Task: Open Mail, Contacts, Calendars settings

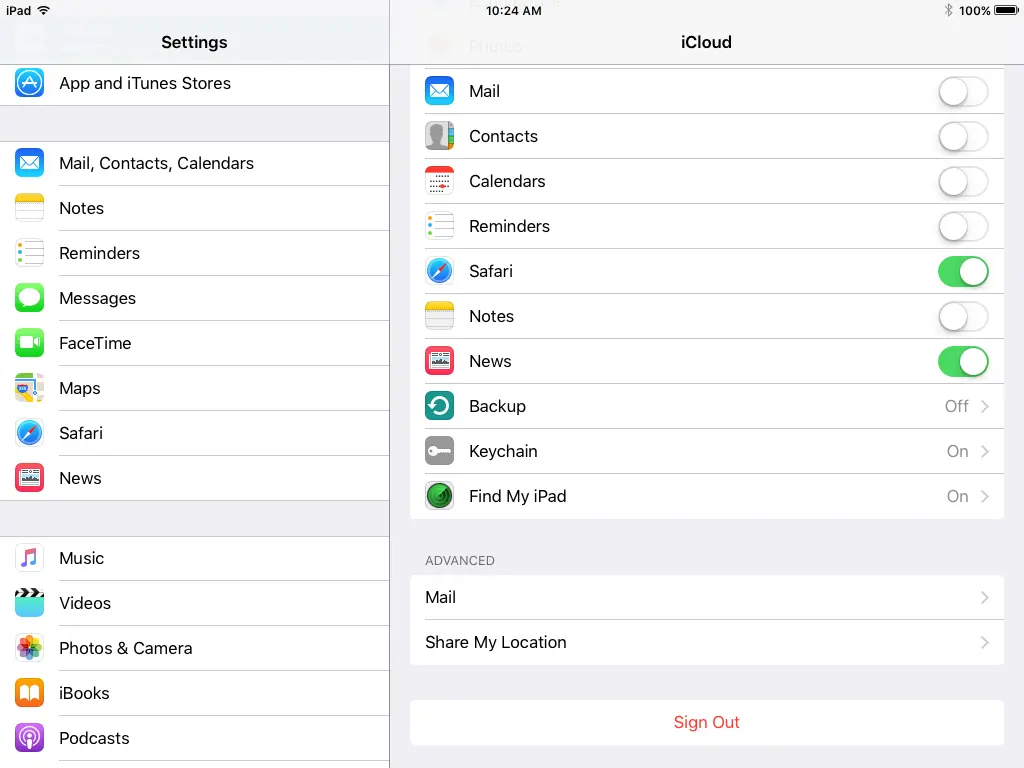Action: point(195,163)
